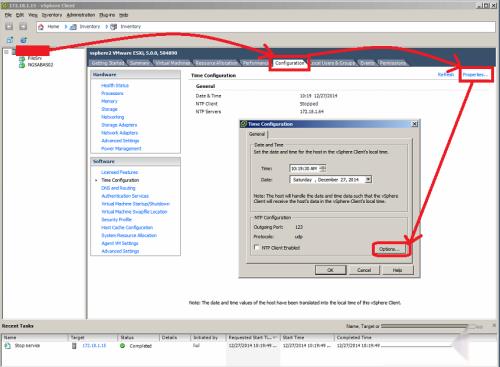This screenshot has height=367, width=500.
Task: Open the Edit menu
Action: tap(20, 15)
